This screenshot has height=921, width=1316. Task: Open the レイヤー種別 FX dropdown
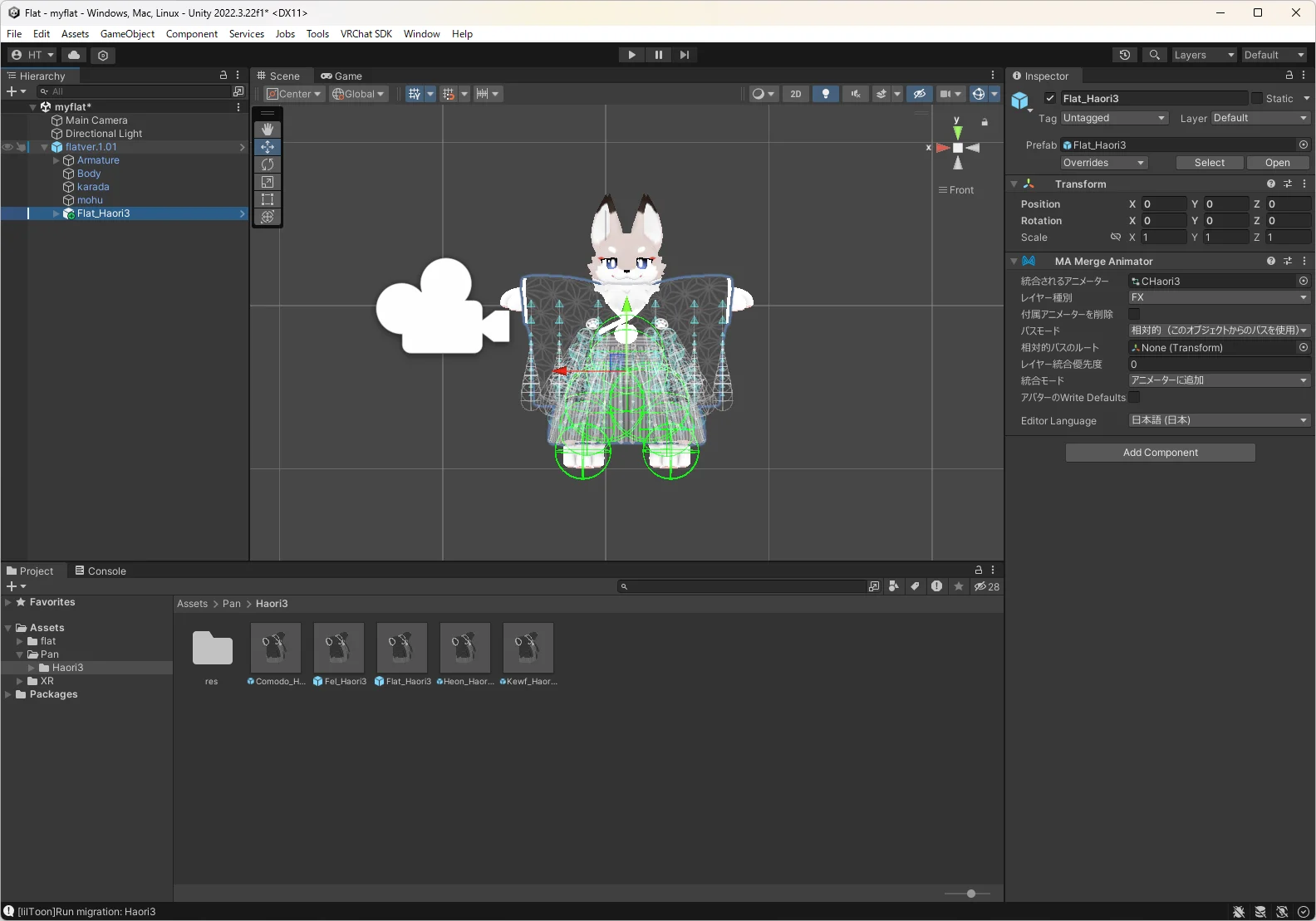1220,297
